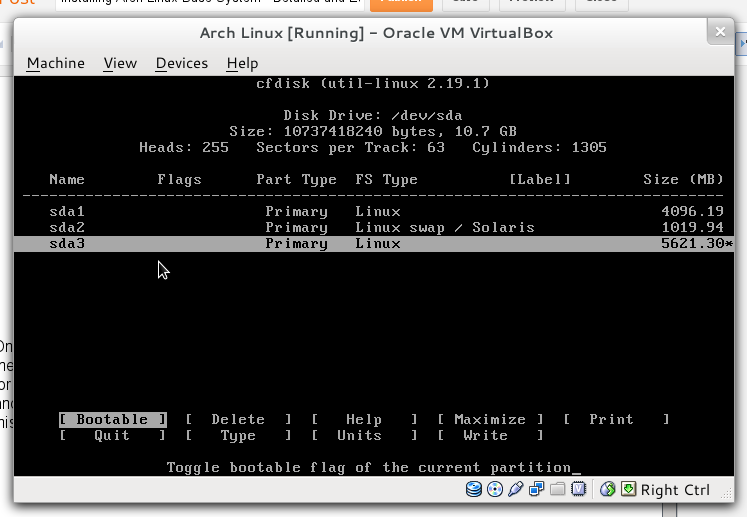This screenshot has height=517, width=747.
Task: Select the Print option in cfdisk
Action: click(x=616, y=419)
